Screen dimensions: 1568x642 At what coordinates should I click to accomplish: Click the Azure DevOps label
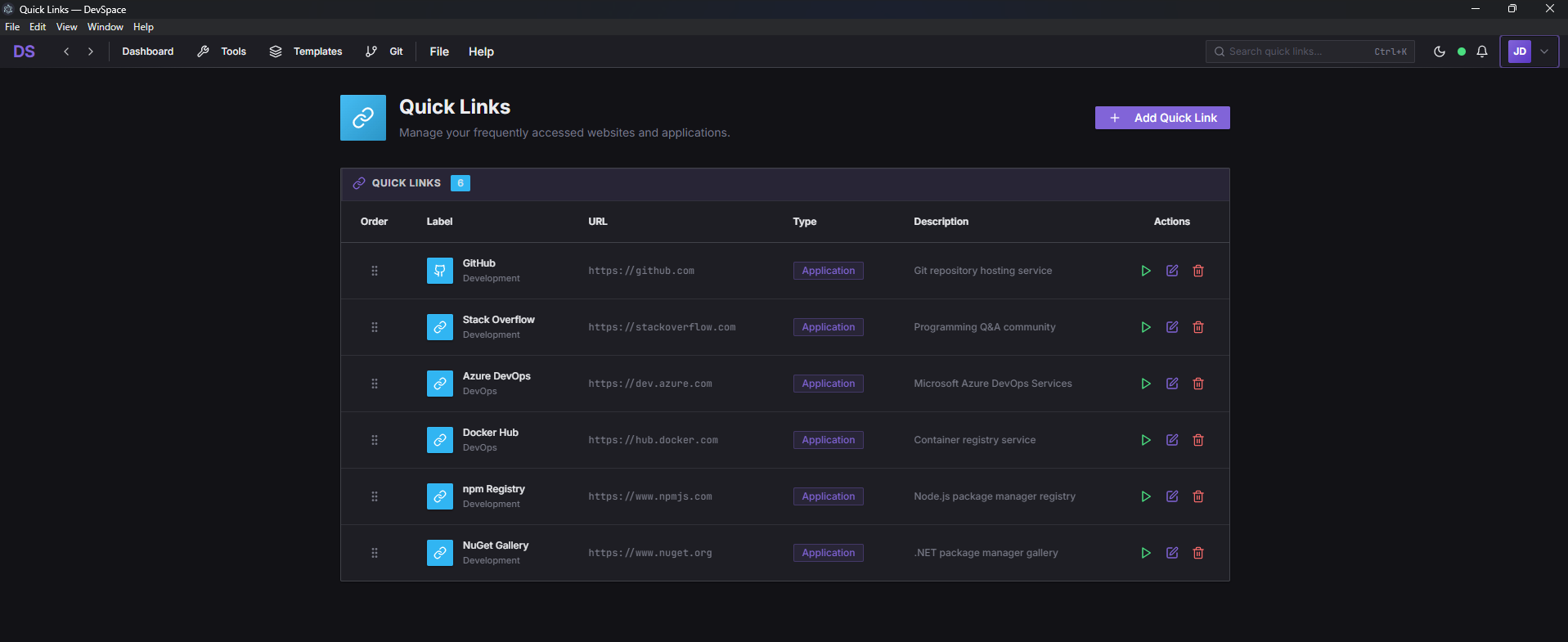click(496, 376)
